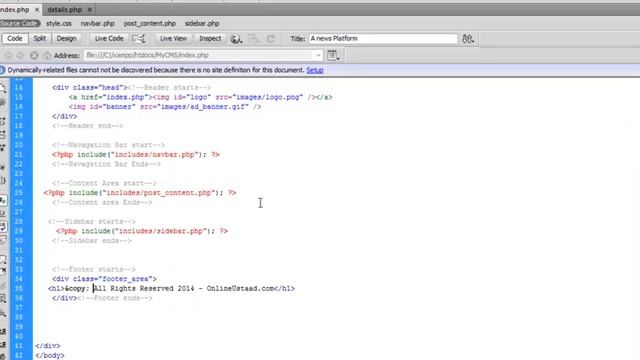Click the All Rights Reserved h1 line
The image size is (640, 360).
pyautogui.click(x=171, y=289)
